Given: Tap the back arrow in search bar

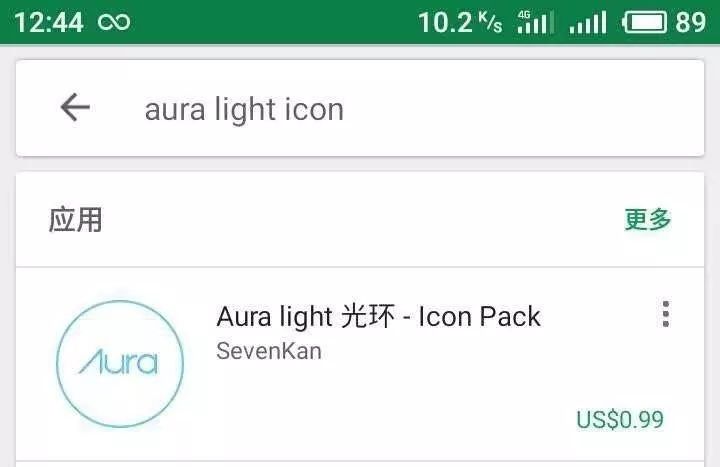Looking at the screenshot, I should 75,107.
